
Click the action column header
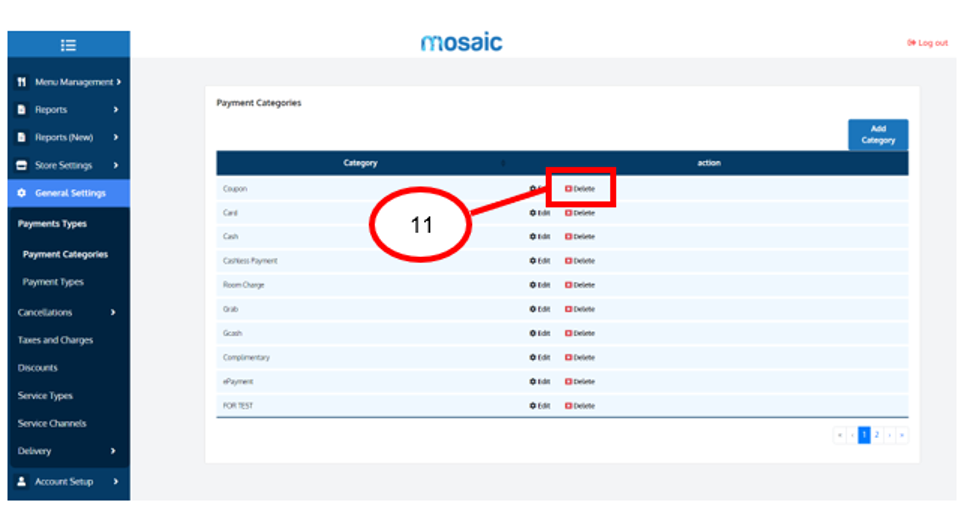tap(709, 163)
